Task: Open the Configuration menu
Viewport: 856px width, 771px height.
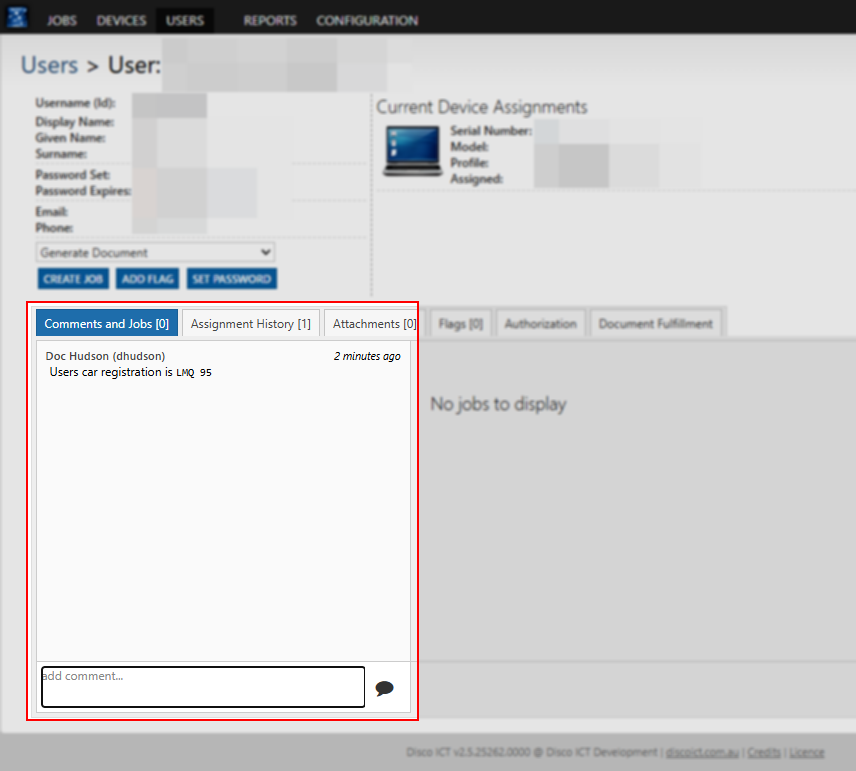Action: [x=367, y=20]
